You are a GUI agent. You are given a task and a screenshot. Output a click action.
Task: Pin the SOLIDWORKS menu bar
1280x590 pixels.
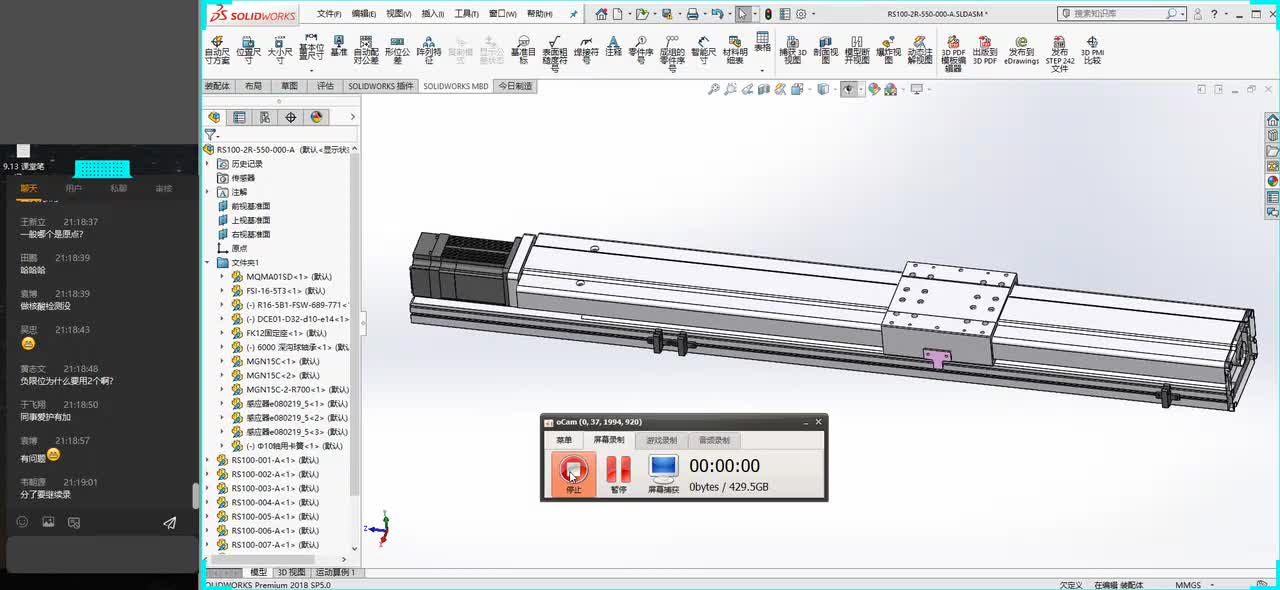(x=573, y=14)
